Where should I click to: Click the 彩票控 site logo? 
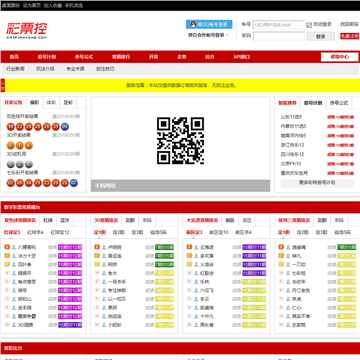click(x=27, y=30)
